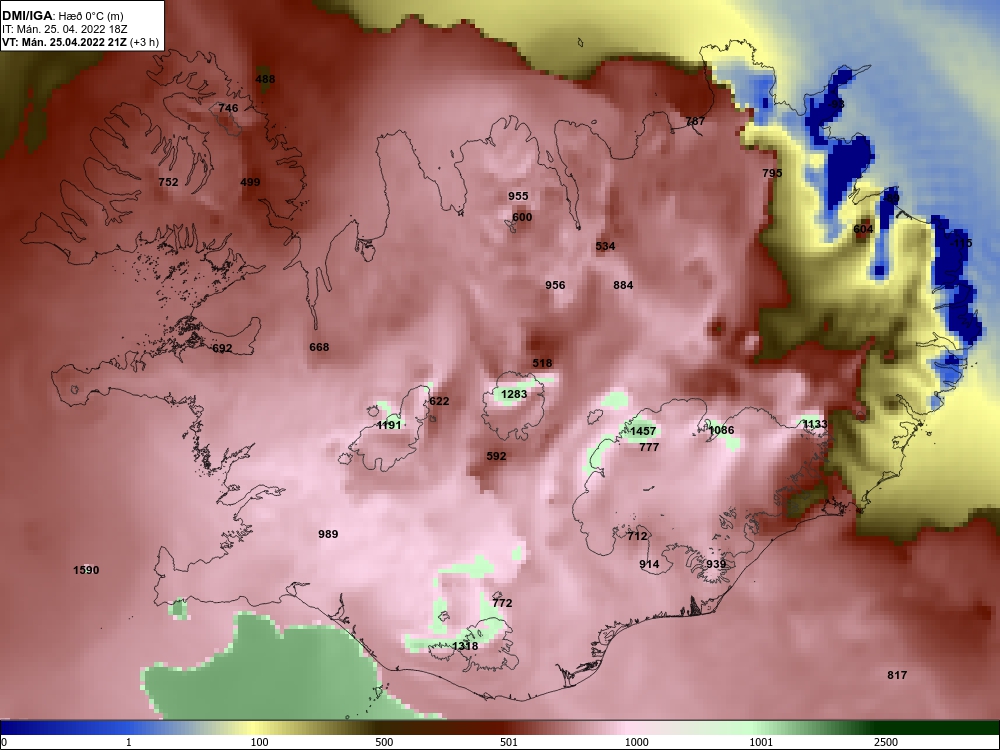Click the color scale label 501
Screen dimensions: 1000x750
tap(509, 742)
